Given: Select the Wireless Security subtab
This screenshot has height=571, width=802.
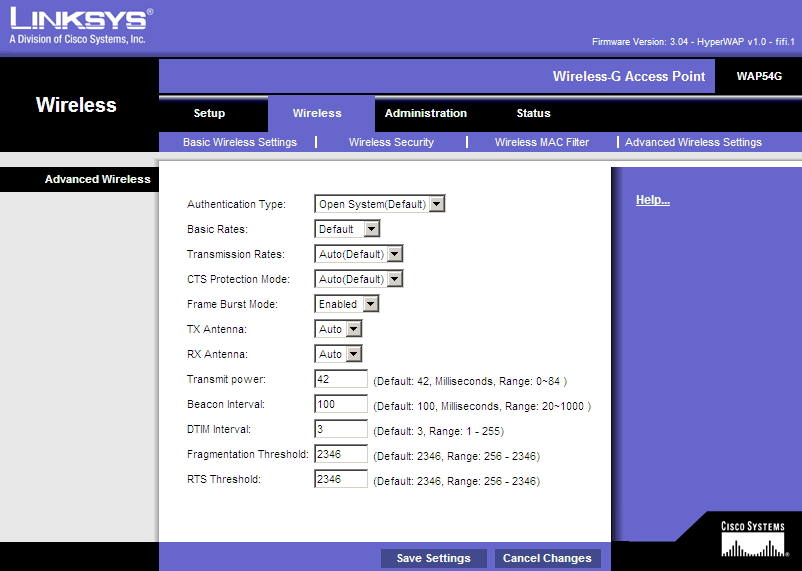Looking at the screenshot, I should coord(391,142).
